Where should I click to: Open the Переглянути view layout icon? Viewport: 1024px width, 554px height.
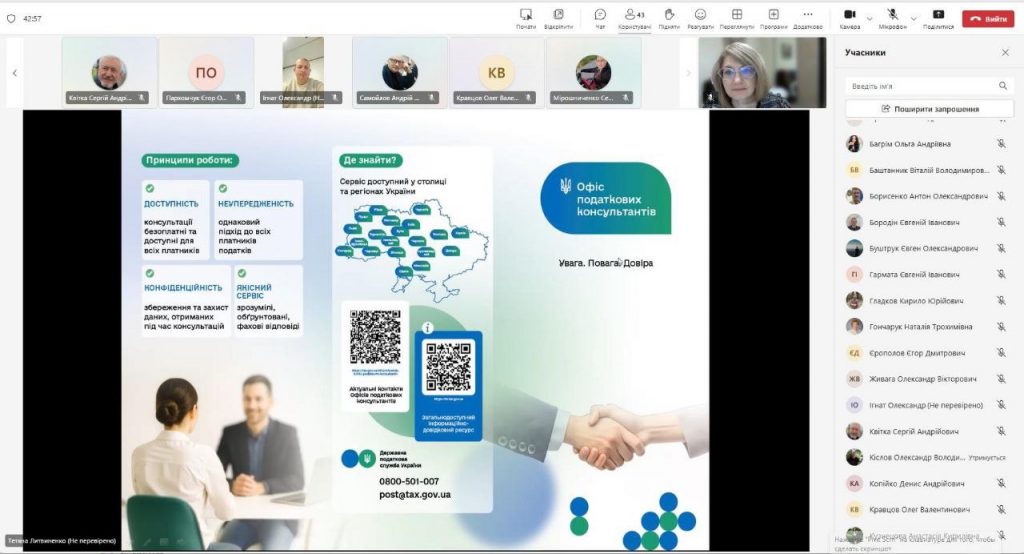click(737, 15)
